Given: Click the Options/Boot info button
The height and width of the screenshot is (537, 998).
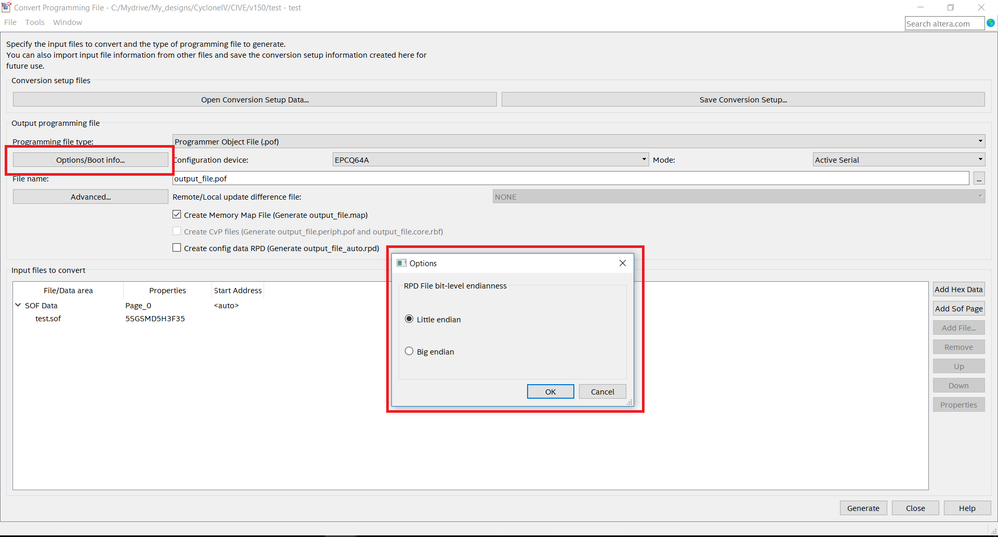Looking at the screenshot, I should [x=90, y=160].
